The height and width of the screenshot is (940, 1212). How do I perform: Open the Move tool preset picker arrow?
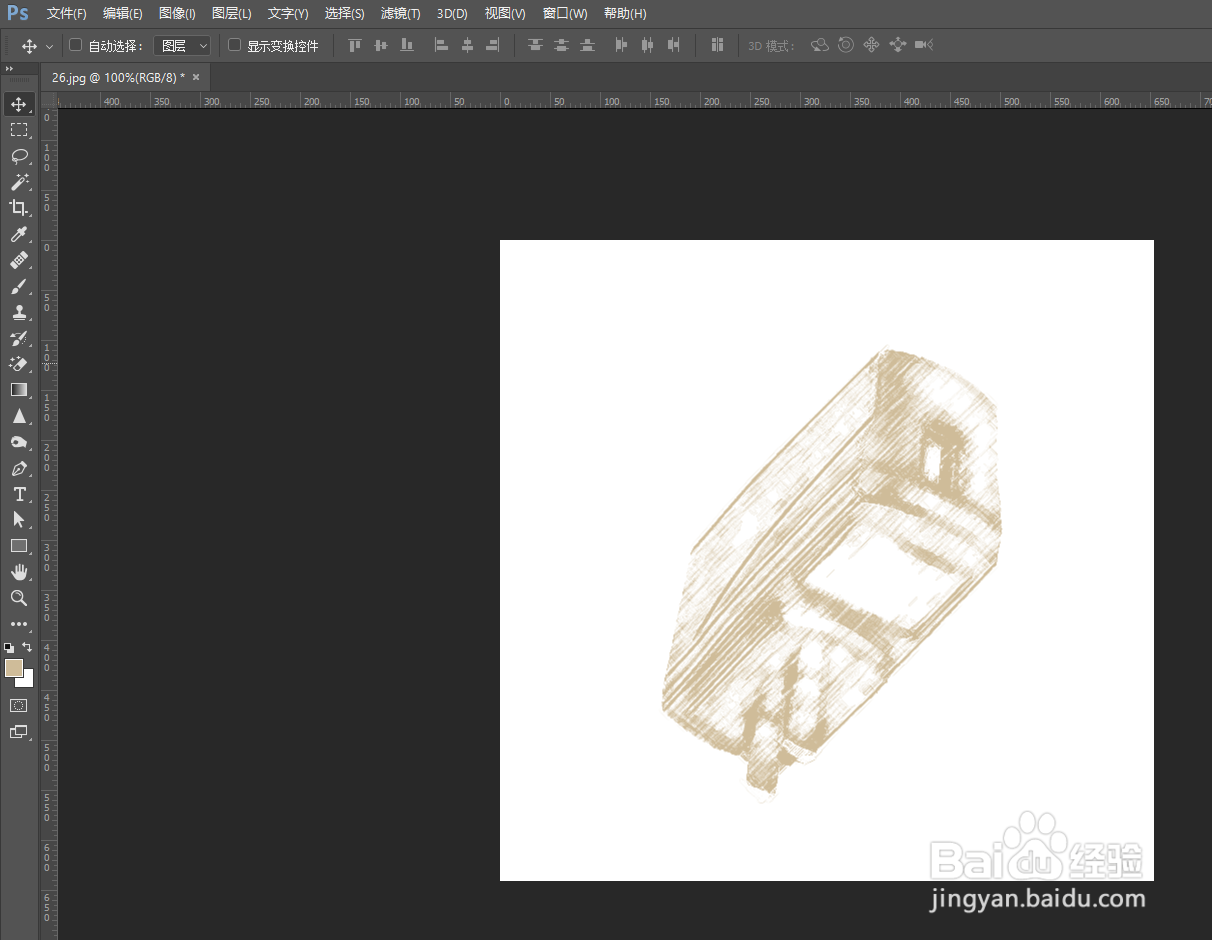click(50, 46)
